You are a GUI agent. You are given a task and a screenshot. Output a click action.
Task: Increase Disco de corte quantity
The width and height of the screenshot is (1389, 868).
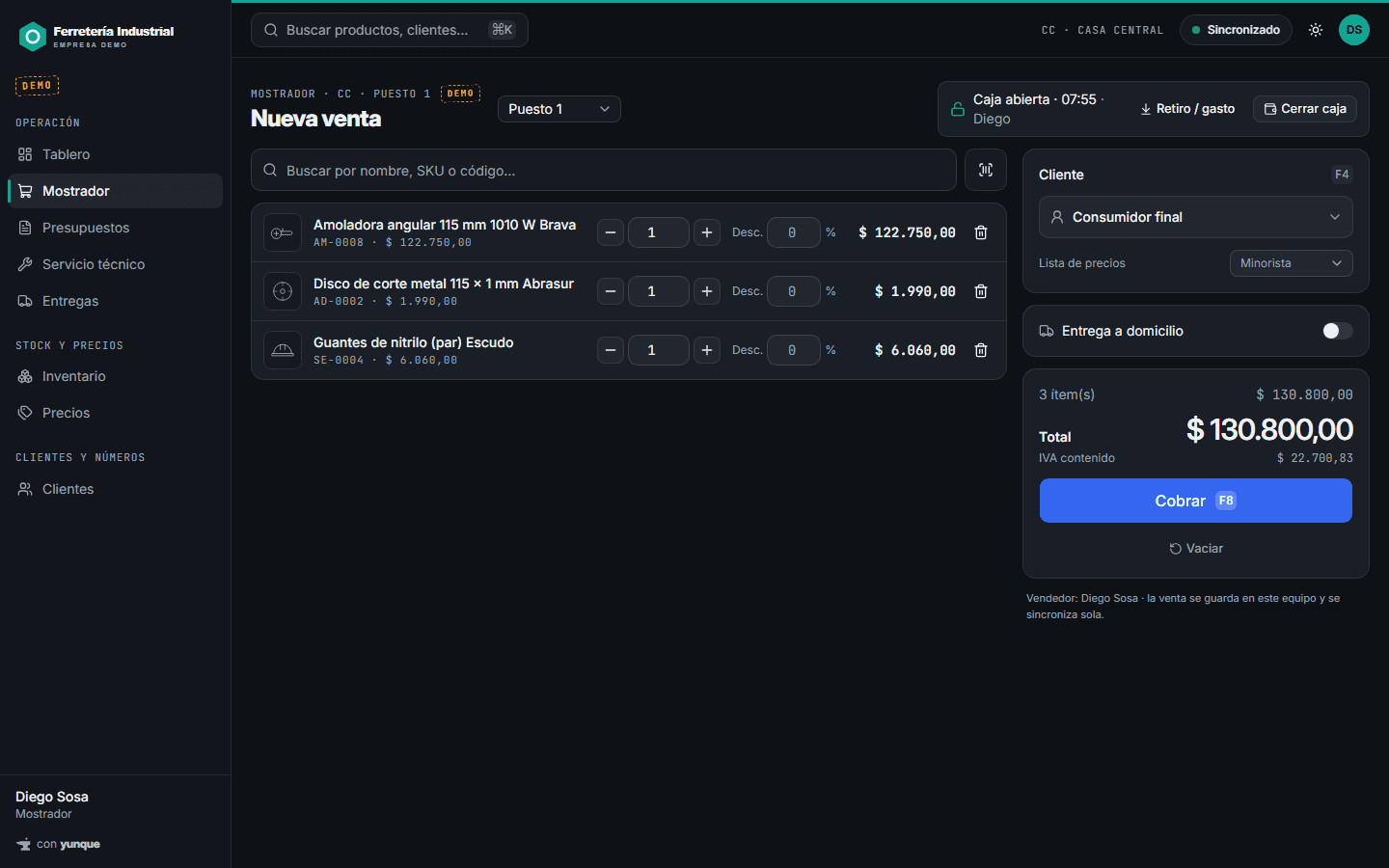707,291
